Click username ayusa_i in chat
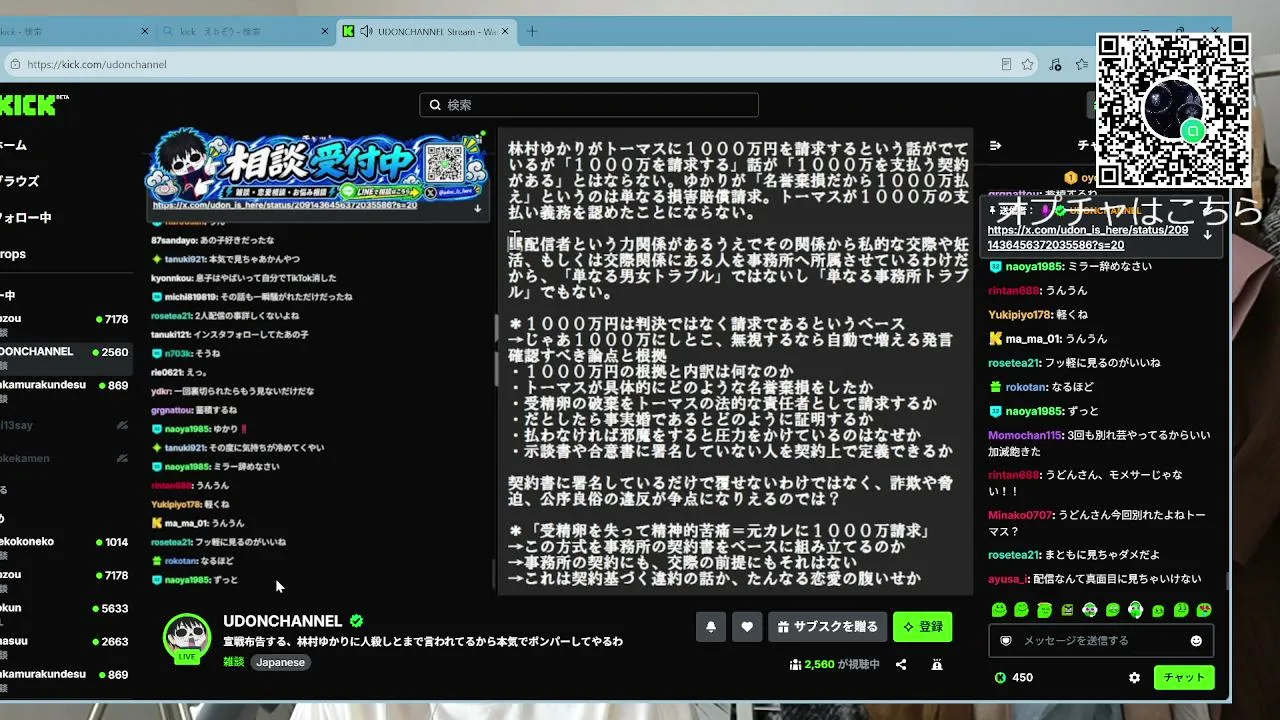The width and height of the screenshot is (1280, 720). tap(1006, 579)
